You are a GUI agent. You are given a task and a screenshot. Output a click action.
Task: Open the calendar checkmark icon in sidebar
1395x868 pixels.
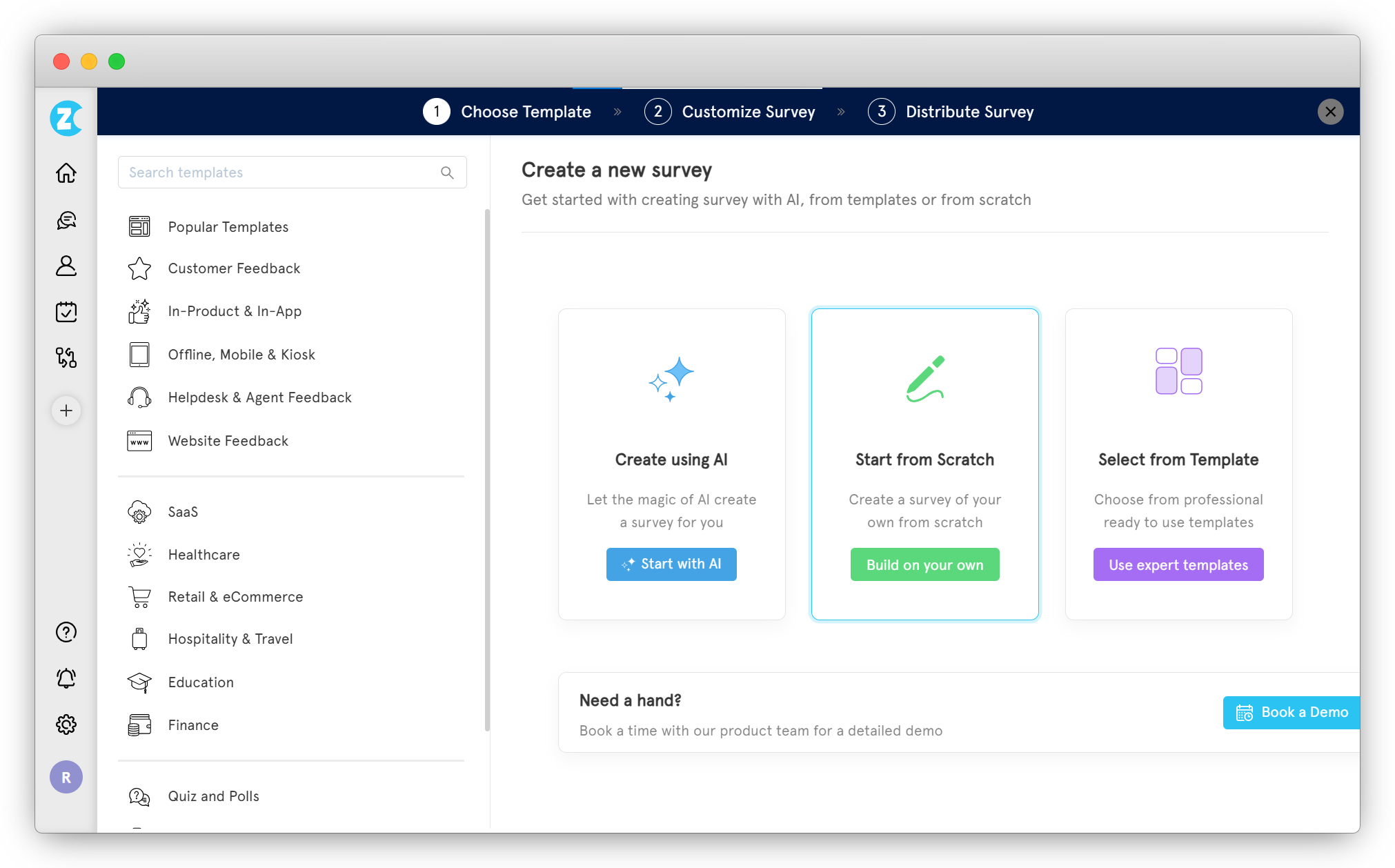tap(66, 311)
